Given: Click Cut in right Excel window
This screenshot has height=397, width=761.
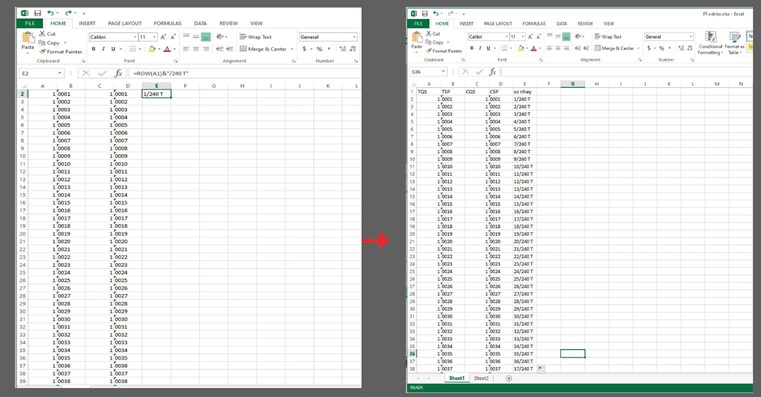Looking at the screenshot, I should pyautogui.click(x=433, y=33).
